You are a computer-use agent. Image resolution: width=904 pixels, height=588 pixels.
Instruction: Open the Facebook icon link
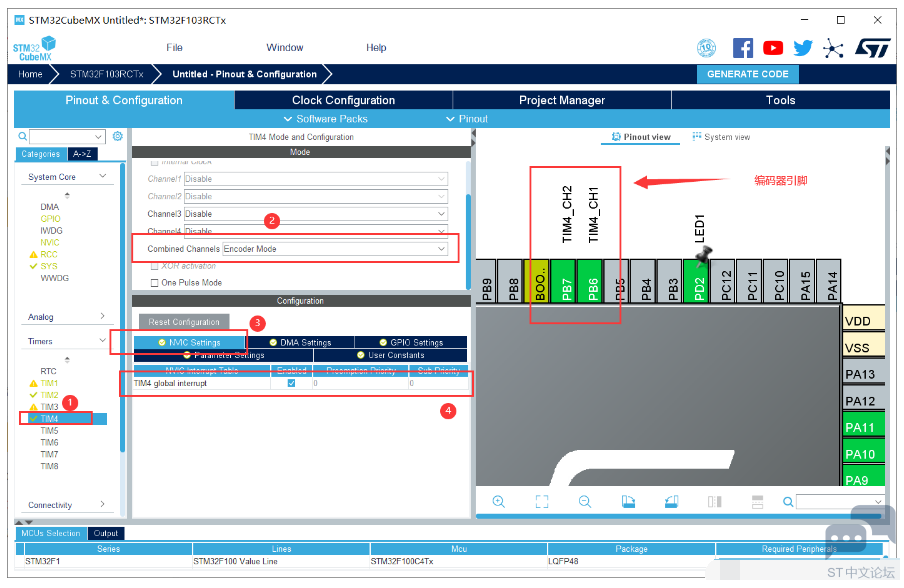pos(743,48)
